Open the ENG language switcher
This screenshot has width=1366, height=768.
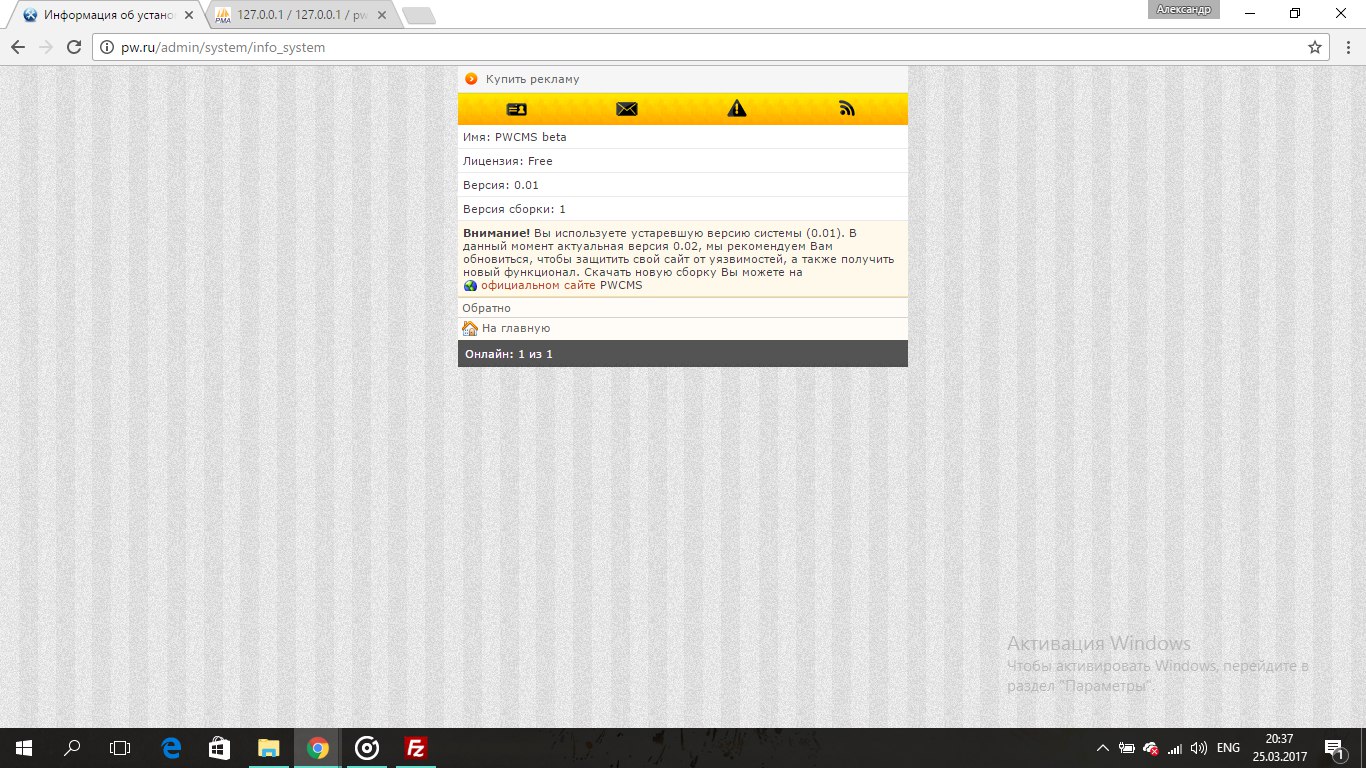[x=1228, y=748]
